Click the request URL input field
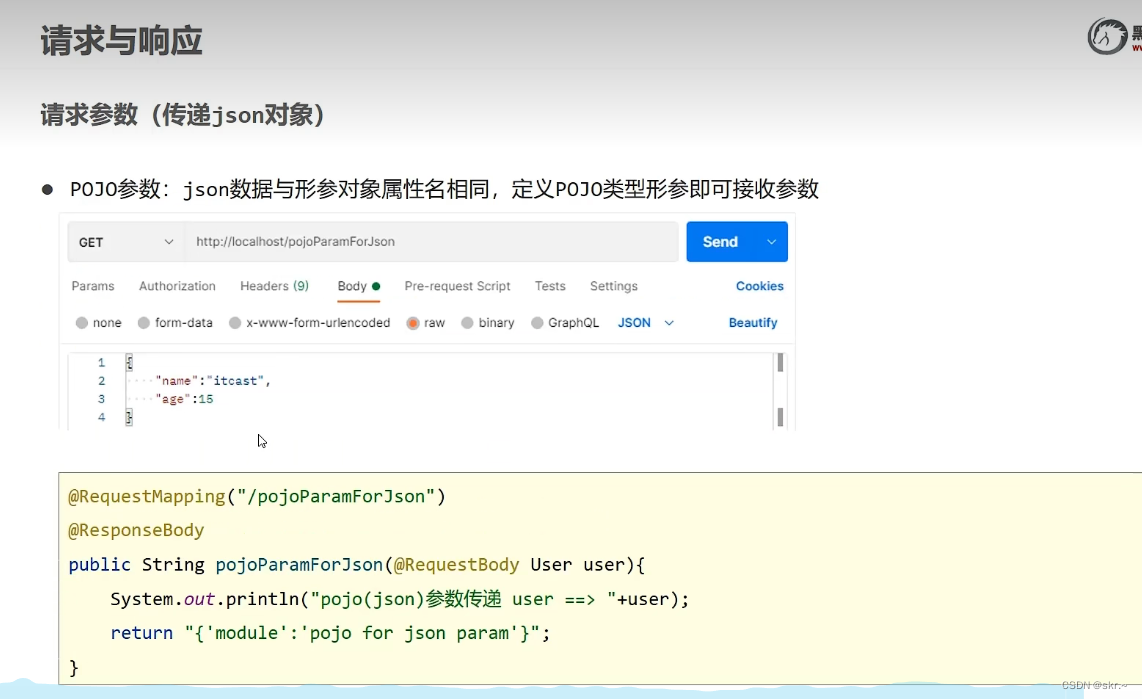The height and width of the screenshot is (699, 1142). pos(430,241)
